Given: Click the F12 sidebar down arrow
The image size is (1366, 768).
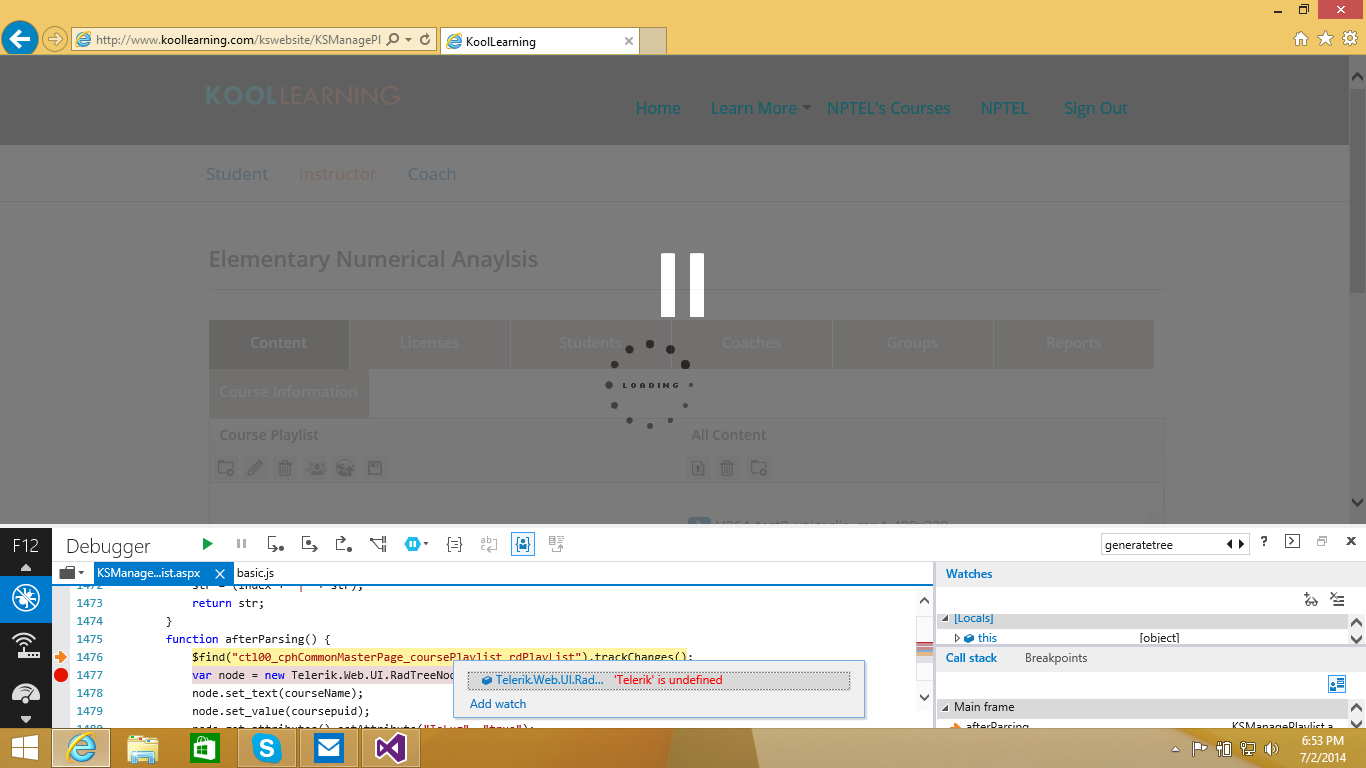Looking at the screenshot, I should [25, 719].
